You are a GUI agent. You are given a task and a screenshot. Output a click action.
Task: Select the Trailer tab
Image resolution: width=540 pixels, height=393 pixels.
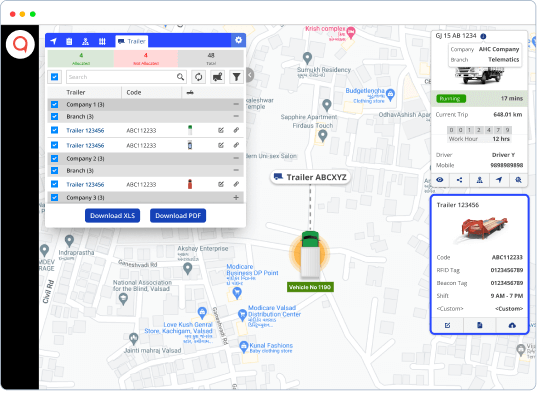pyautogui.click(x=132, y=41)
